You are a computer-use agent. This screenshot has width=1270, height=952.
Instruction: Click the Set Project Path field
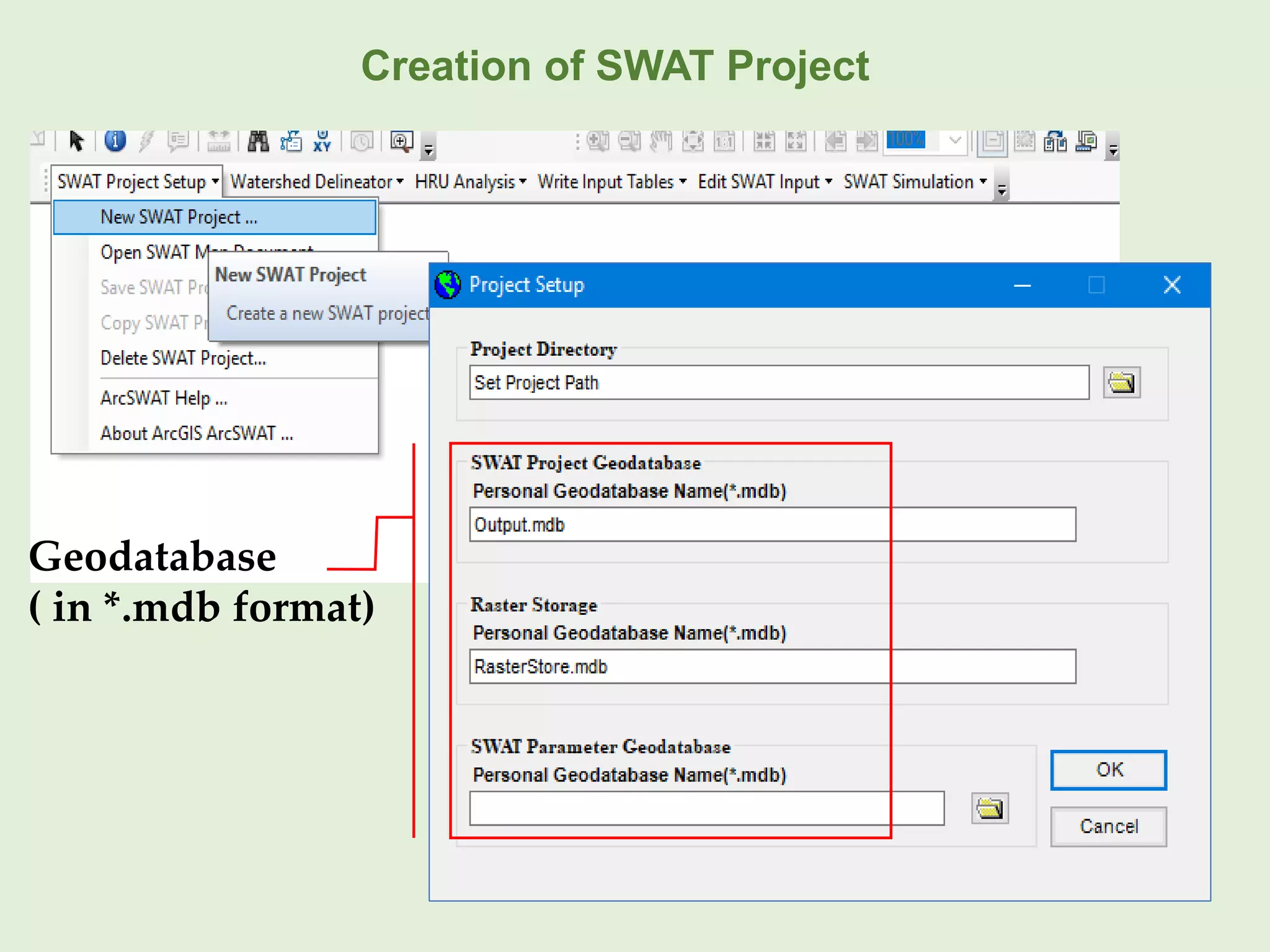click(779, 382)
